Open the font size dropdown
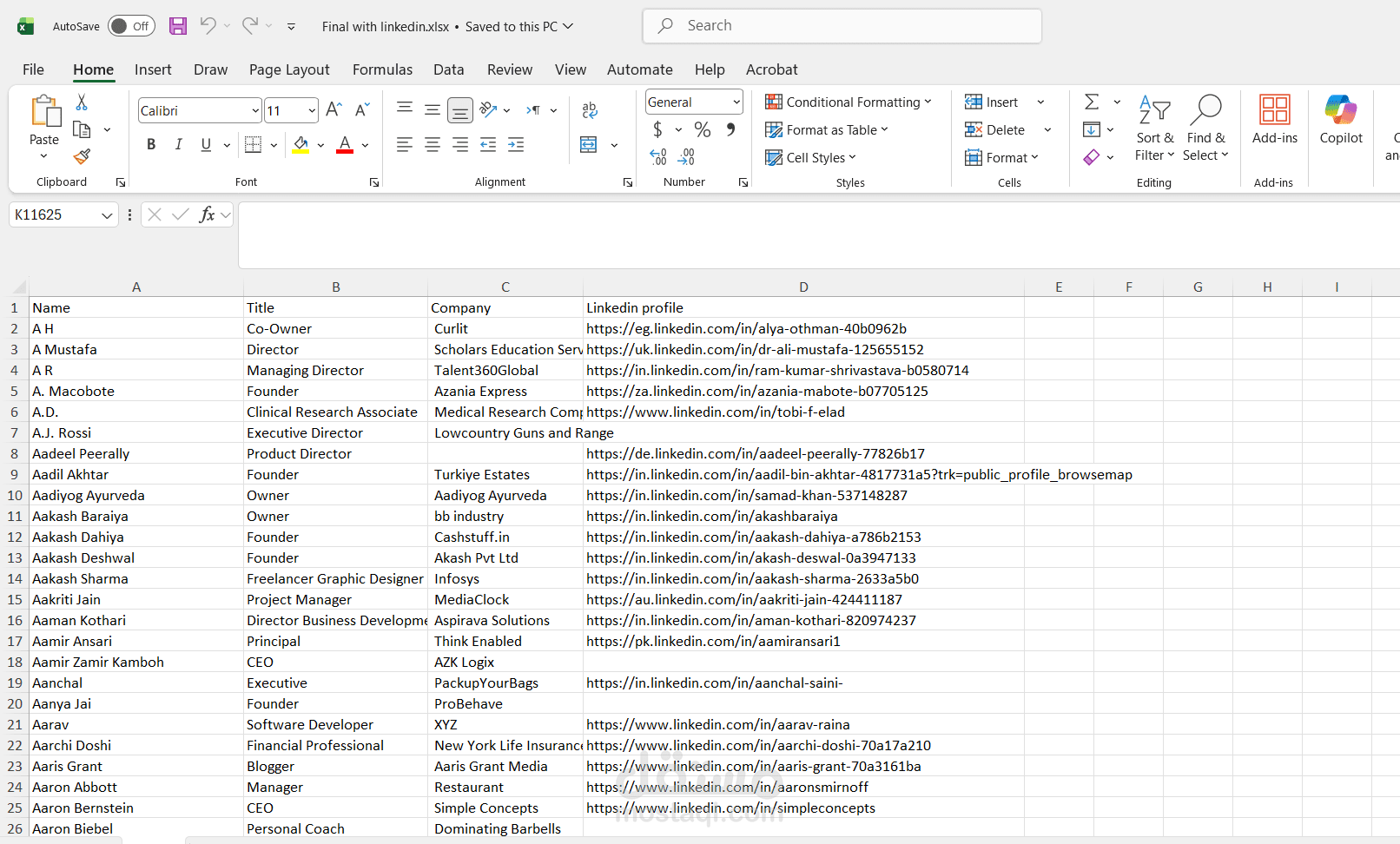This screenshot has height=844, width=1400. [312, 110]
